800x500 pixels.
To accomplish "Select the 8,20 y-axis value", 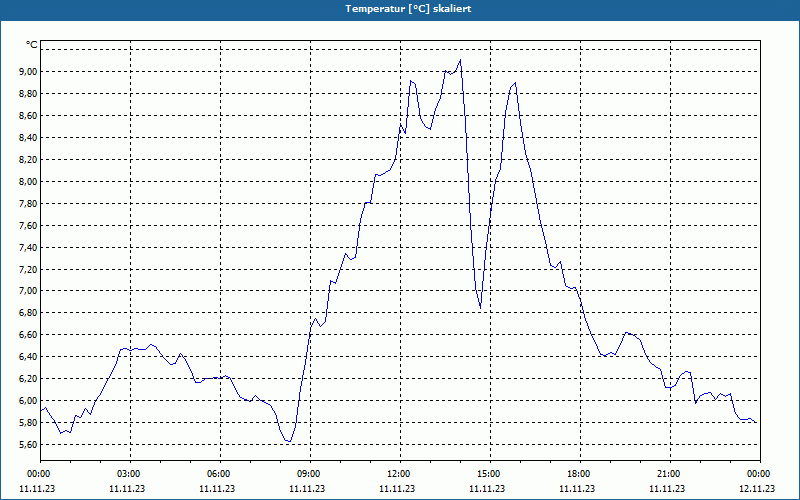I will [x=28, y=160].
